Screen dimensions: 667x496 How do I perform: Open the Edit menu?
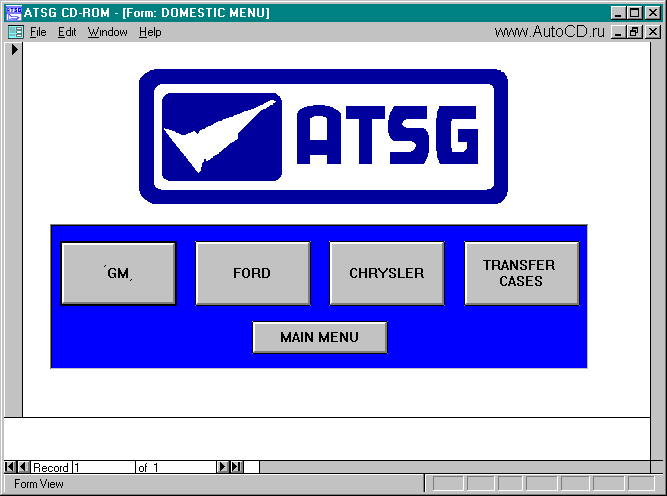pyautogui.click(x=67, y=32)
